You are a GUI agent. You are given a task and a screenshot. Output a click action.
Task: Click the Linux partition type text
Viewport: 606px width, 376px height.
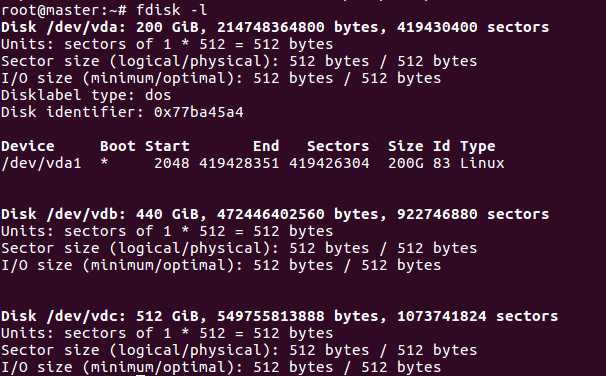coord(482,163)
